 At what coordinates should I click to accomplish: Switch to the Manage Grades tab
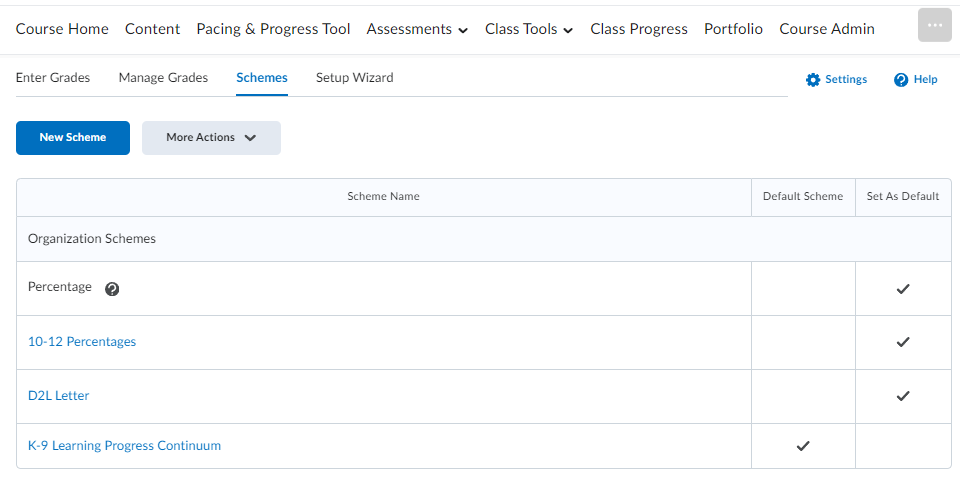163,78
